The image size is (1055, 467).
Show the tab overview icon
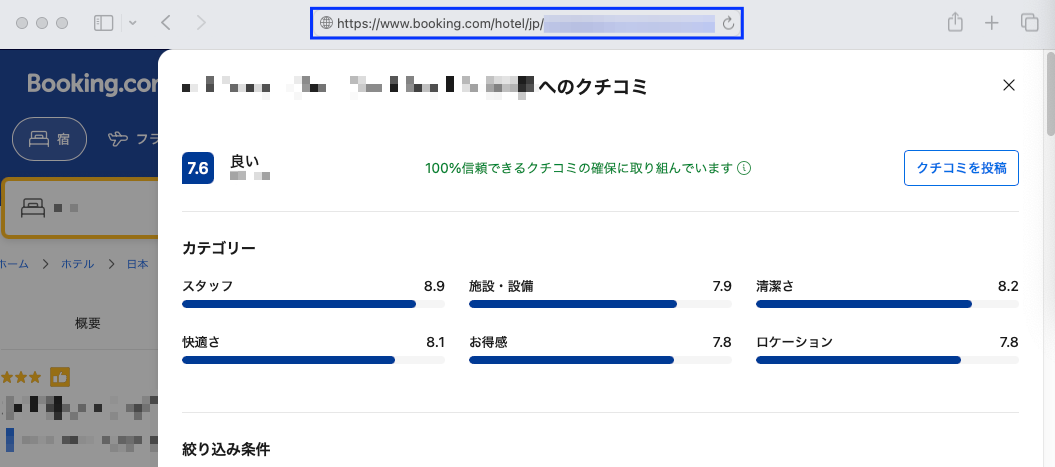click(x=1029, y=23)
